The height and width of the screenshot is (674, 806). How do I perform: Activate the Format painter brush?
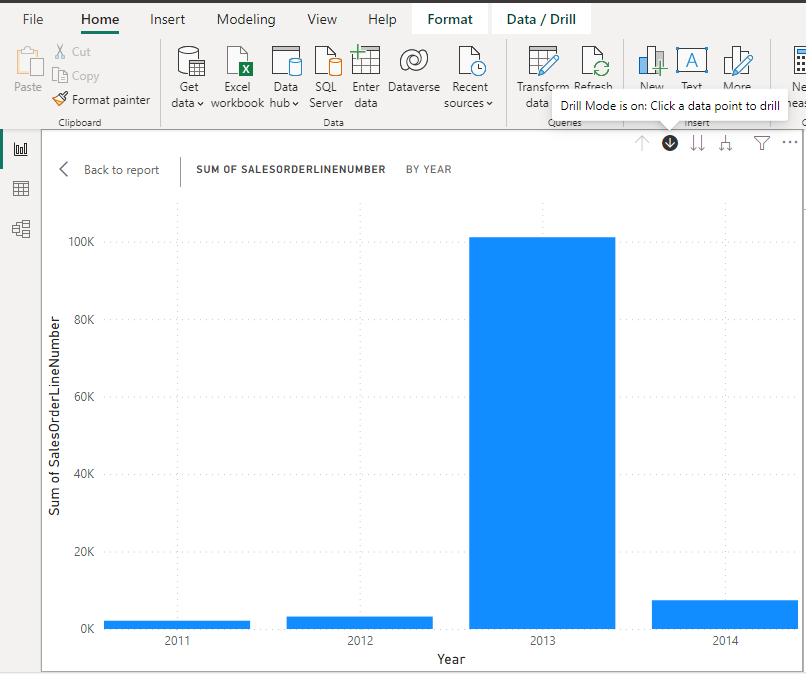[x=101, y=99]
